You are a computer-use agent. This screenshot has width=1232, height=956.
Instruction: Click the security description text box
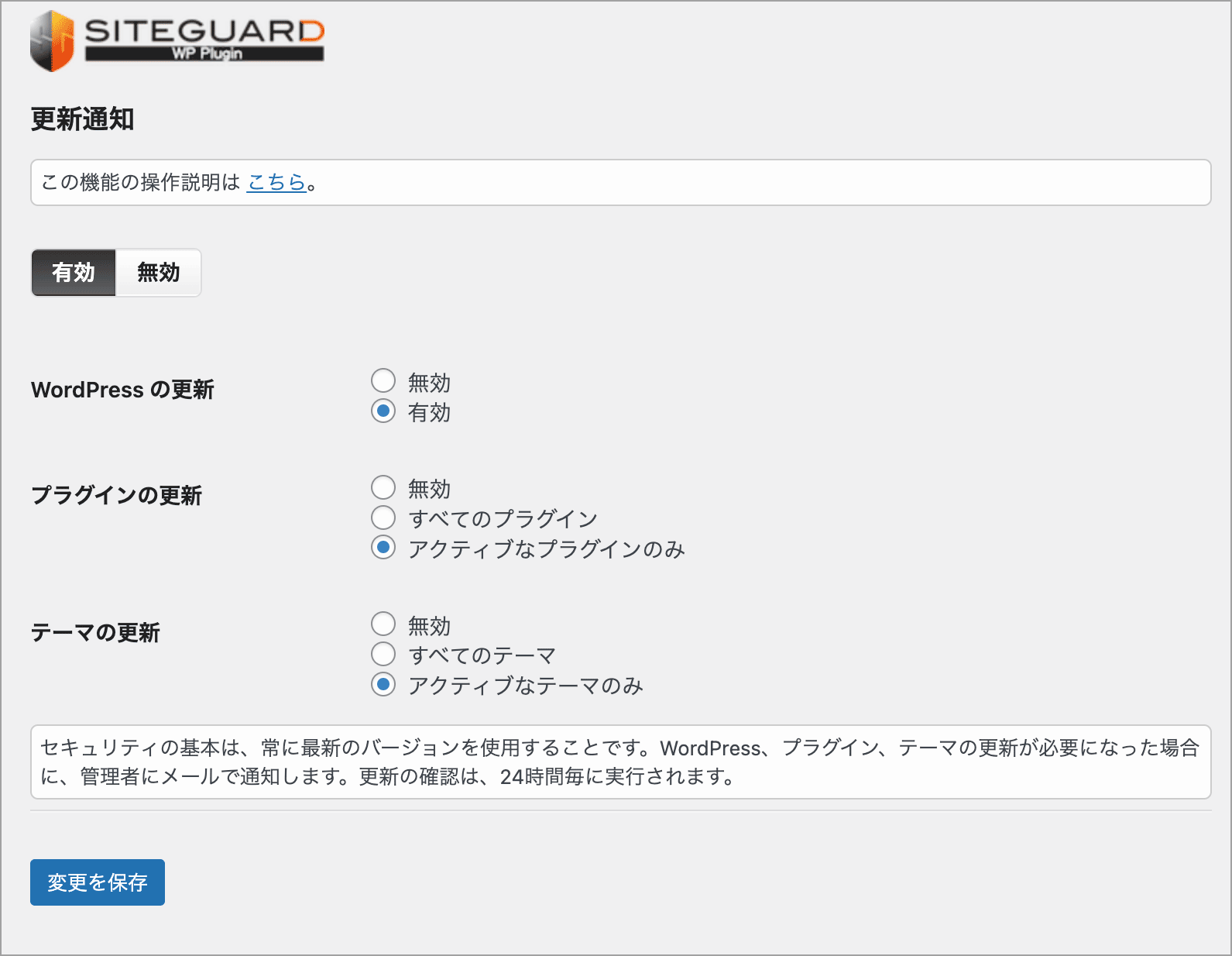pos(621,762)
